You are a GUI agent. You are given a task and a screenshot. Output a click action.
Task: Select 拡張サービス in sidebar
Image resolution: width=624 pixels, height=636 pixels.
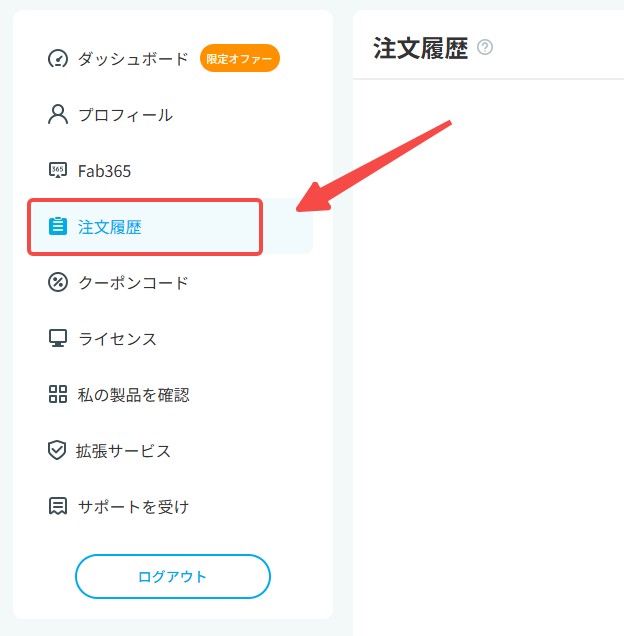(x=125, y=451)
